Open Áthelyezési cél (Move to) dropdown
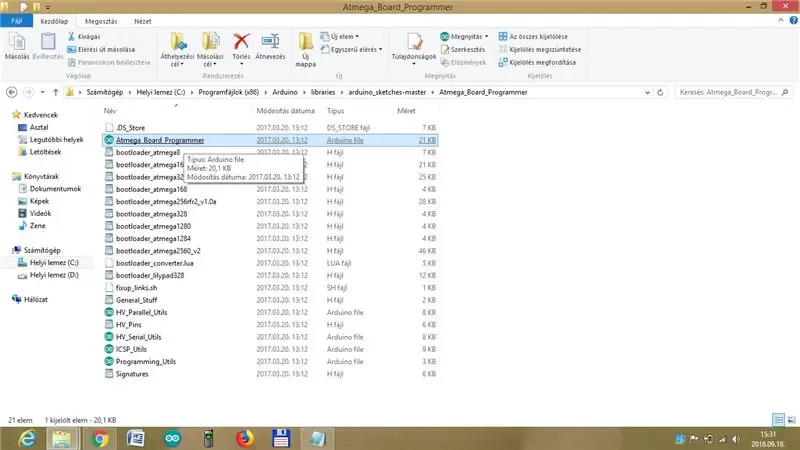800x450 pixels. (177, 61)
